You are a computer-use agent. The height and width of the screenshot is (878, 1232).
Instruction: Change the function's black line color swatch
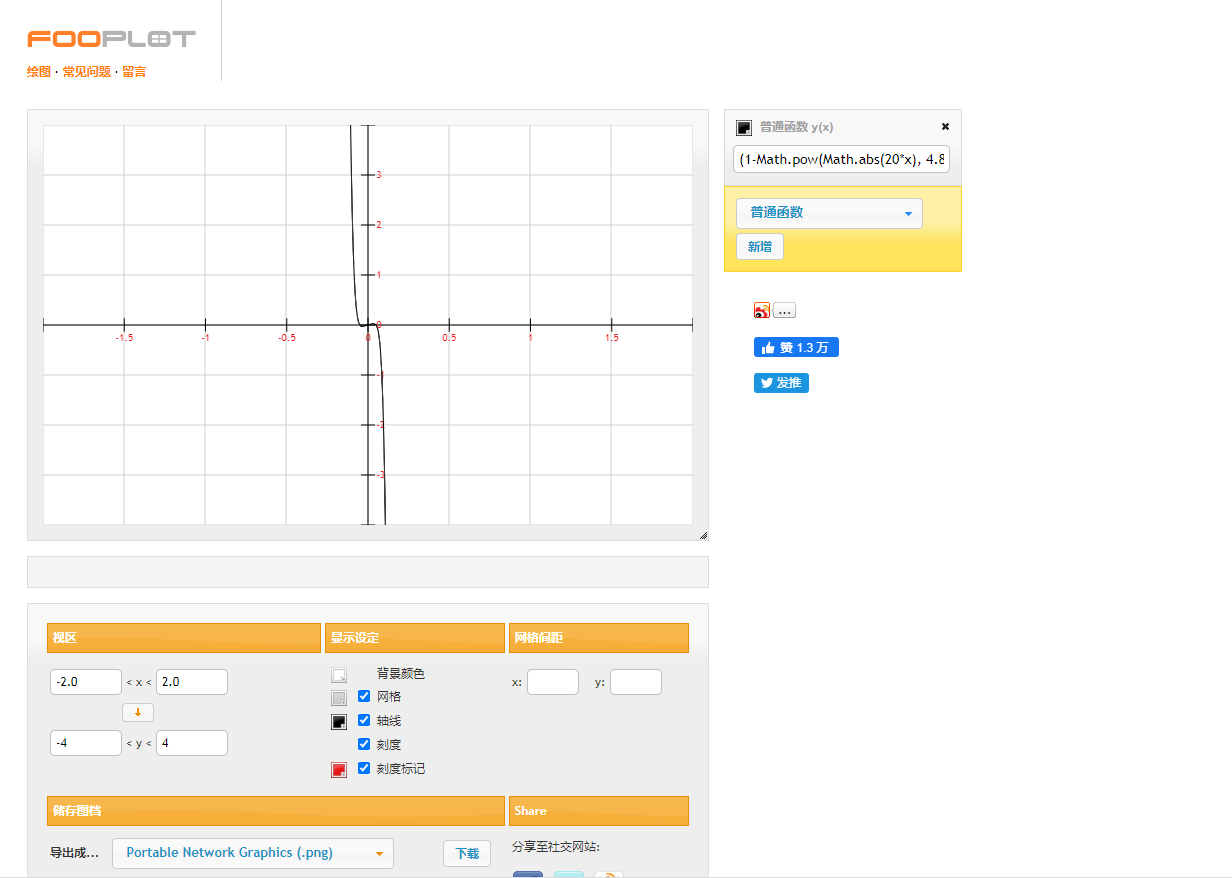pos(743,127)
